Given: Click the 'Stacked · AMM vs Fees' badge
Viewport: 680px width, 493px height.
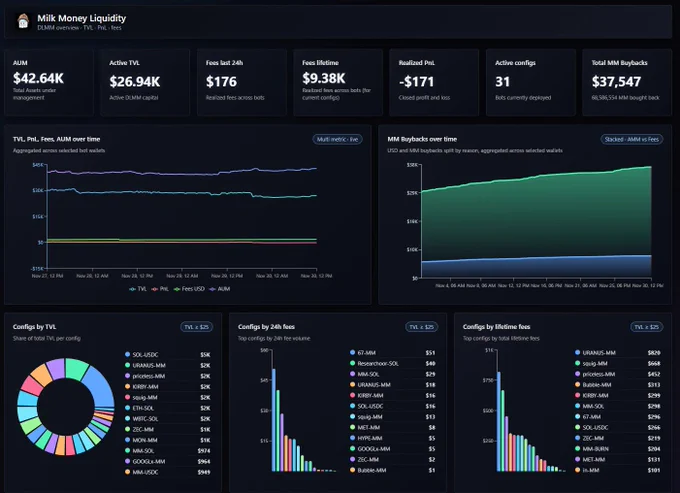Looking at the screenshot, I should 631,139.
